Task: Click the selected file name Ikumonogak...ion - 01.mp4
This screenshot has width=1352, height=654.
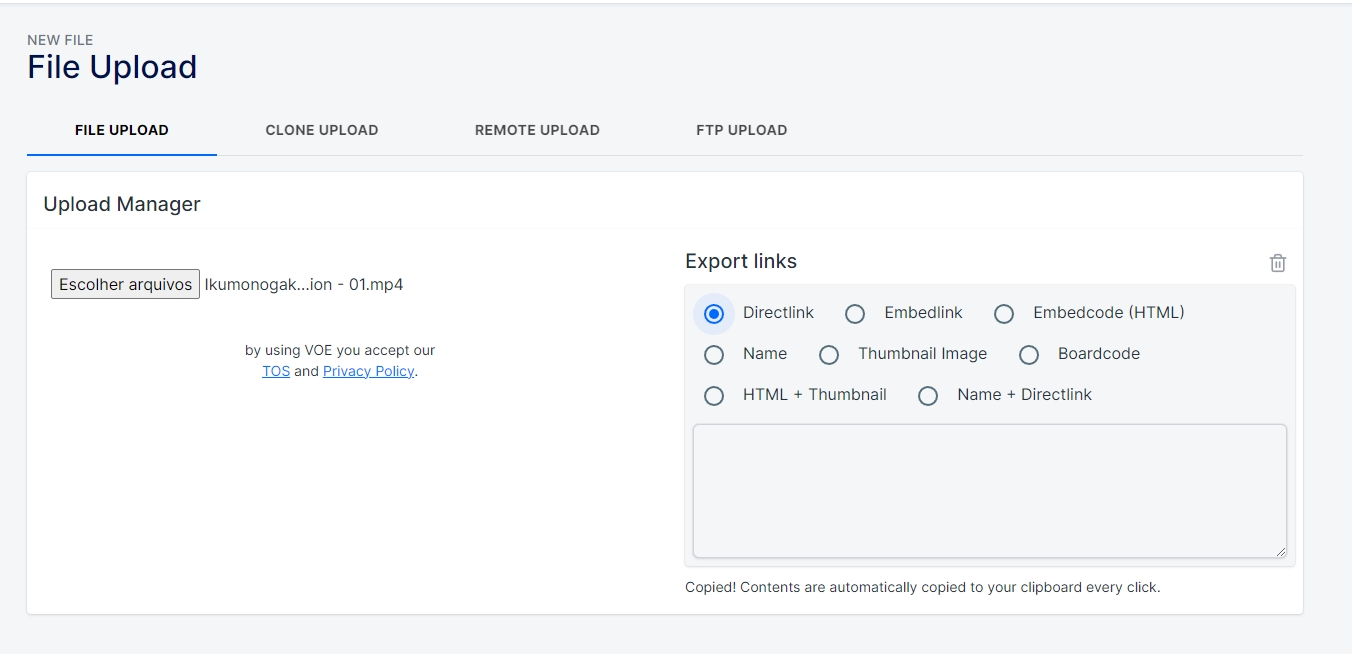Action: pyautogui.click(x=304, y=284)
